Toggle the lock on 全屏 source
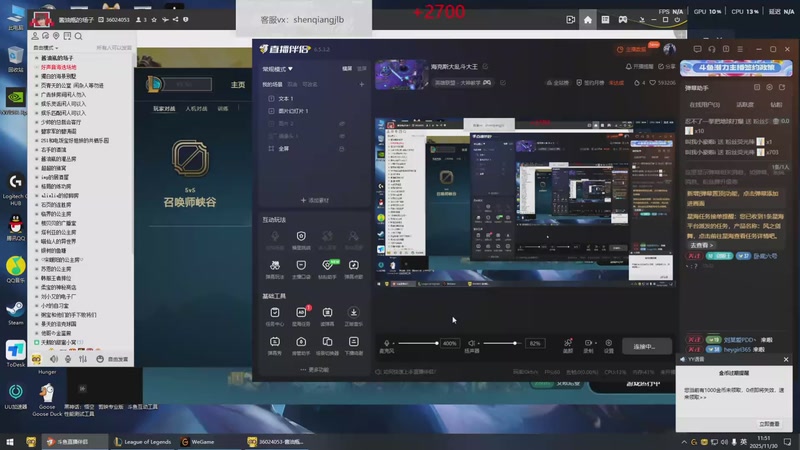Viewport: 800px width, 450px height. 342,148
